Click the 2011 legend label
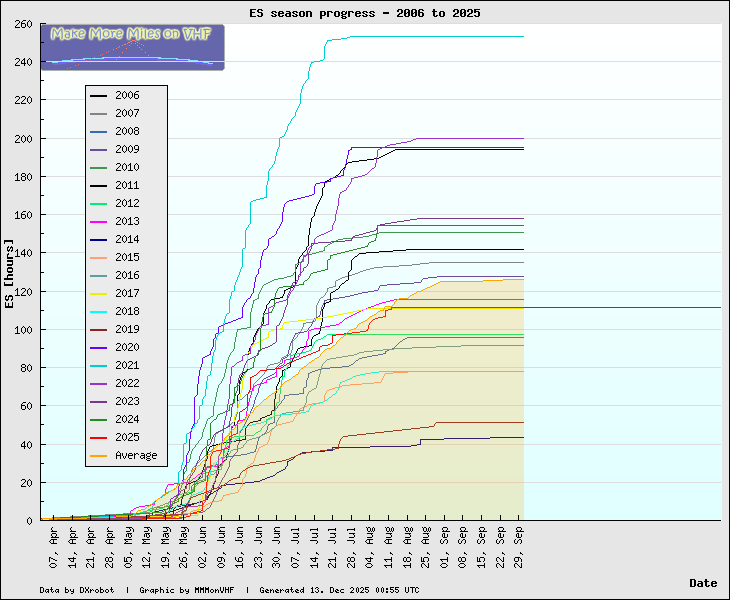This screenshot has width=730, height=600. (x=127, y=185)
